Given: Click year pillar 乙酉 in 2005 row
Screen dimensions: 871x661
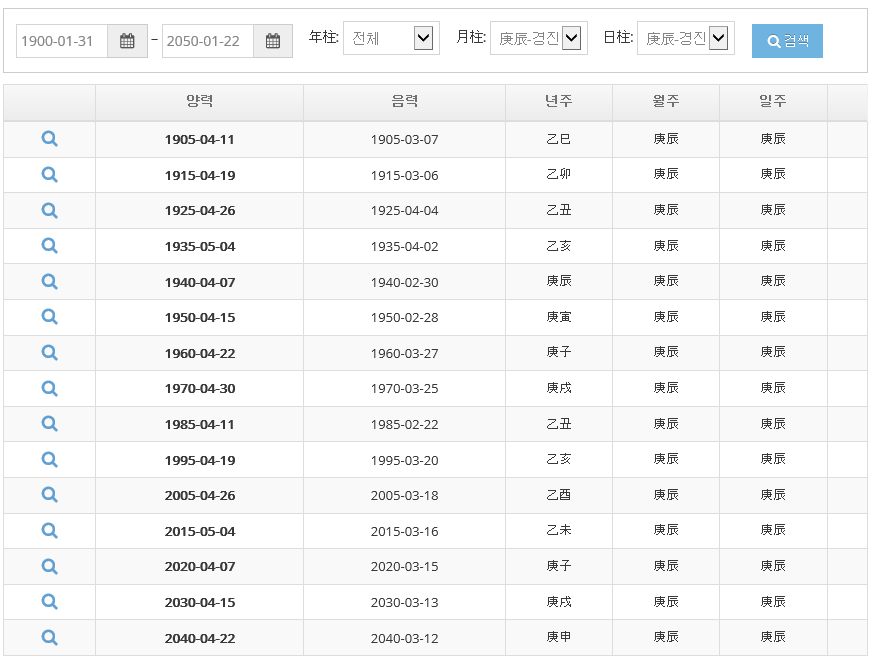Looking at the screenshot, I should (x=559, y=495).
